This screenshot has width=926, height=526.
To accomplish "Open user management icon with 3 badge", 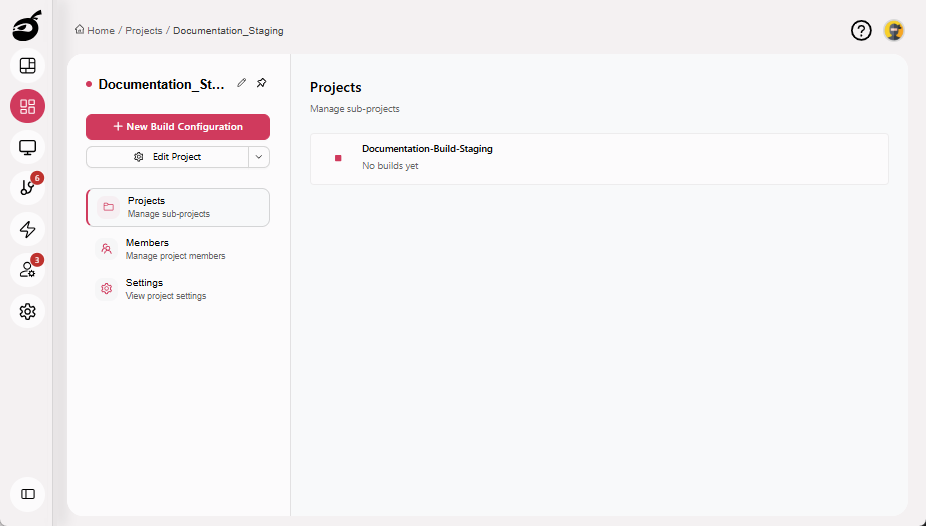I will click(28, 270).
